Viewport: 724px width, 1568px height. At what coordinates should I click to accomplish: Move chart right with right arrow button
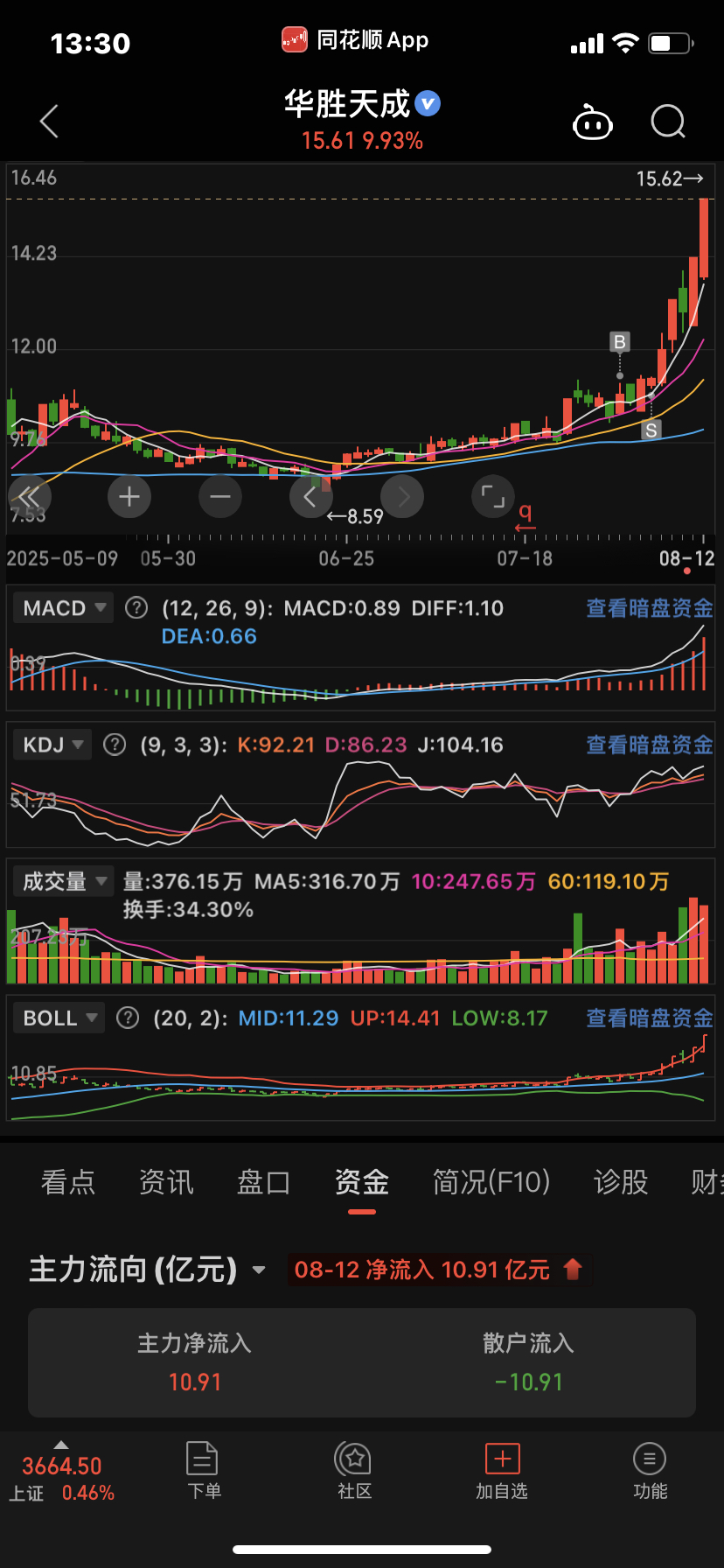tap(402, 497)
